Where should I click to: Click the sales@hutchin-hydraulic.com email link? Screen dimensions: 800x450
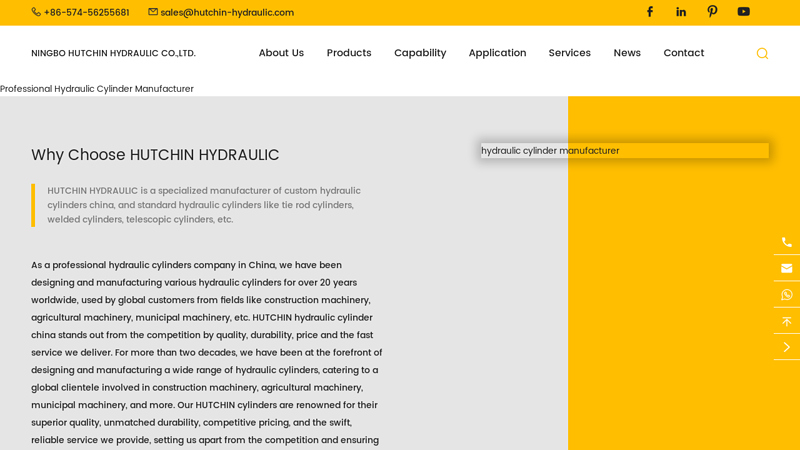[x=227, y=12]
